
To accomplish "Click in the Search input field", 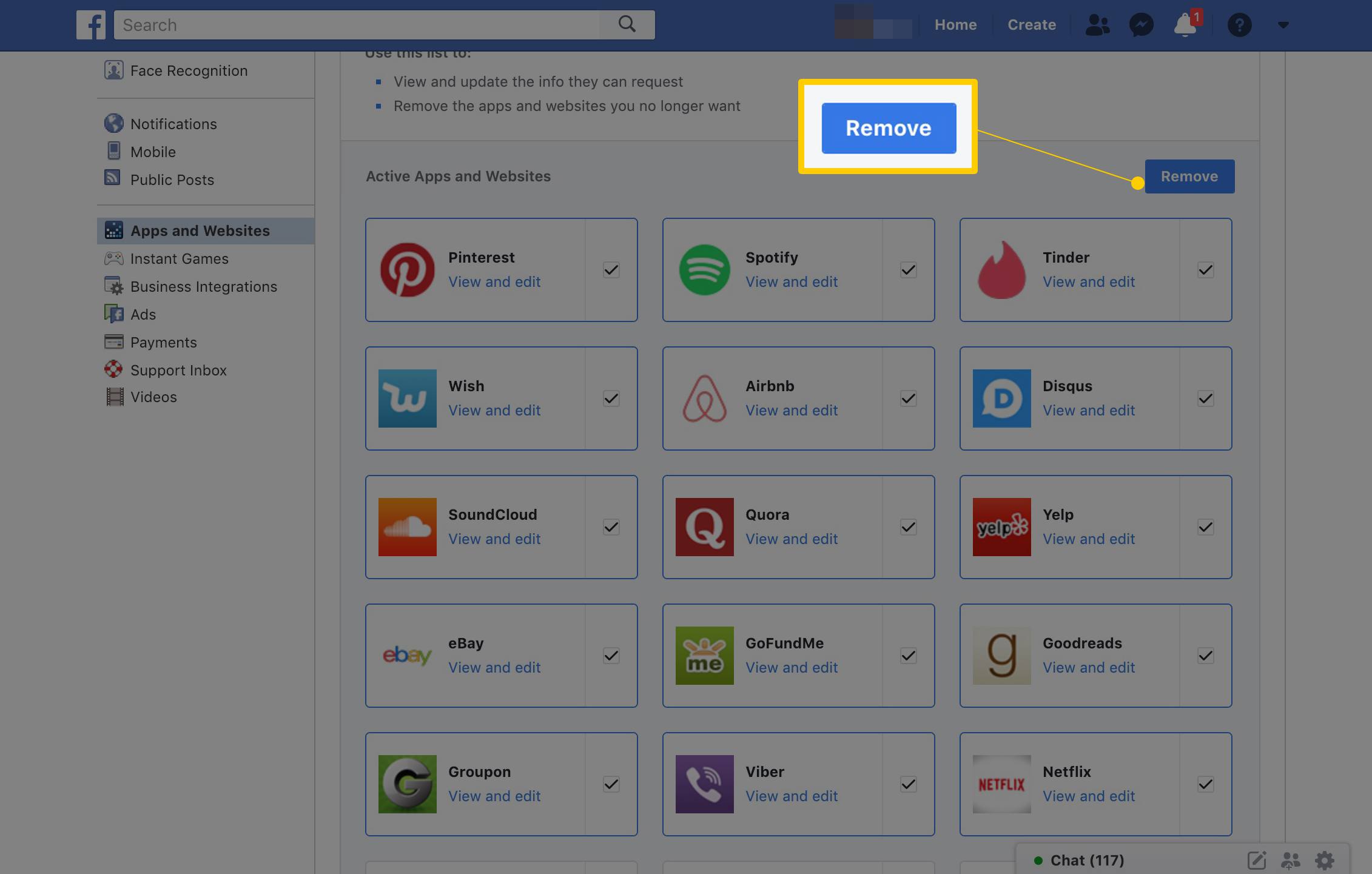I will coord(357,25).
